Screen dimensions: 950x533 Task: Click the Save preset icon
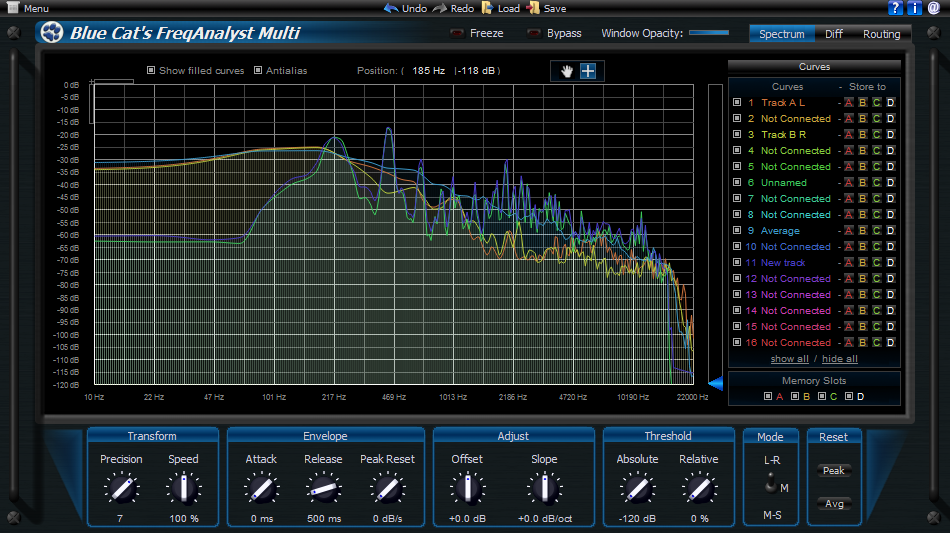click(533, 8)
